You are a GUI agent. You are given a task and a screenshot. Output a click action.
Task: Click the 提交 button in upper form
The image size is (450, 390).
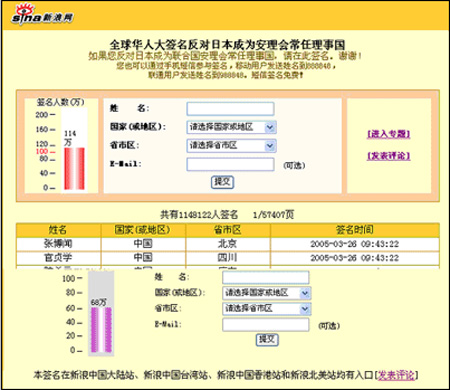tap(222, 182)
